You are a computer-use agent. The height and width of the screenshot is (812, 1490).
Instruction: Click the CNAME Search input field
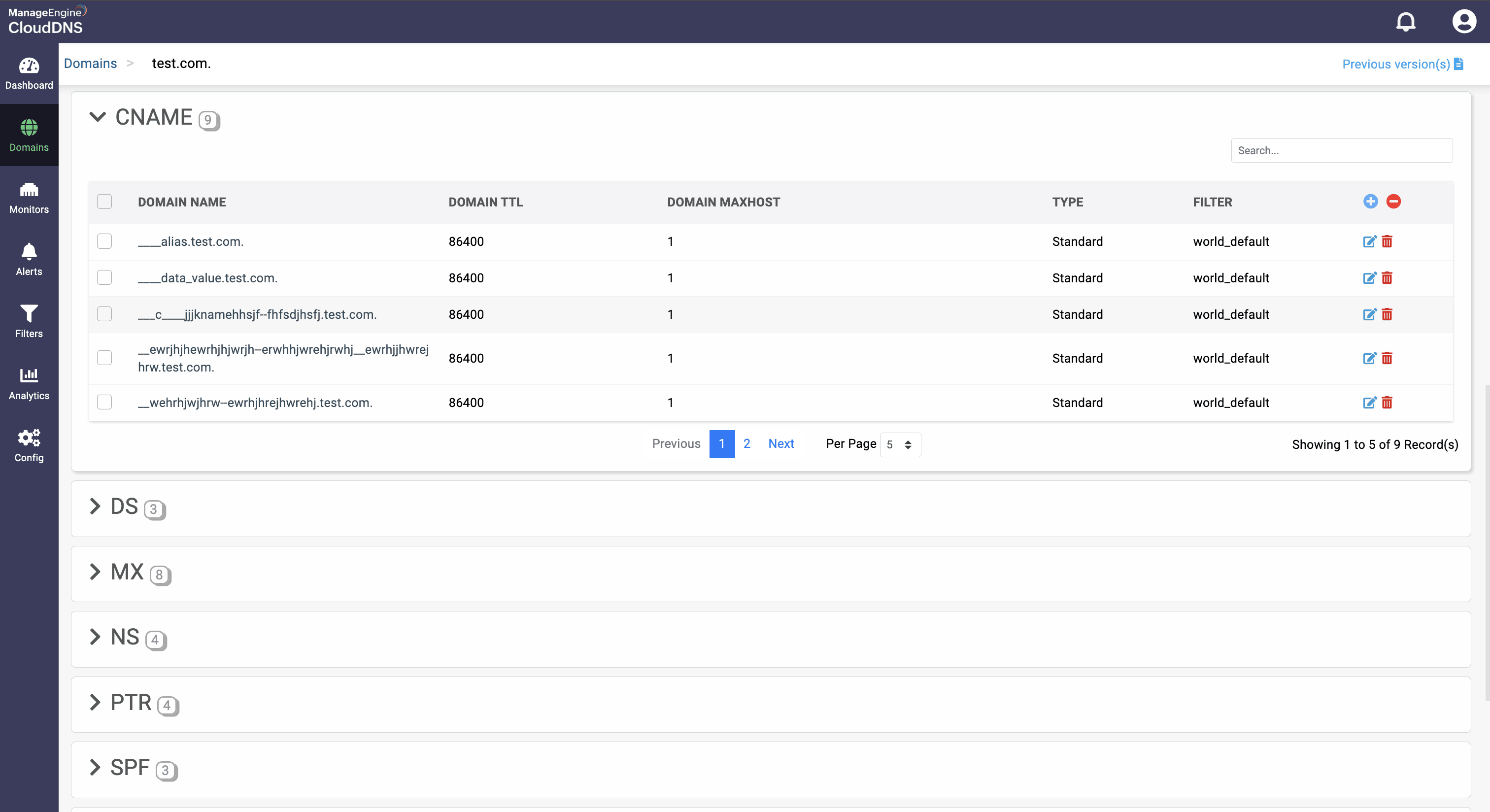coord(1341,150)
